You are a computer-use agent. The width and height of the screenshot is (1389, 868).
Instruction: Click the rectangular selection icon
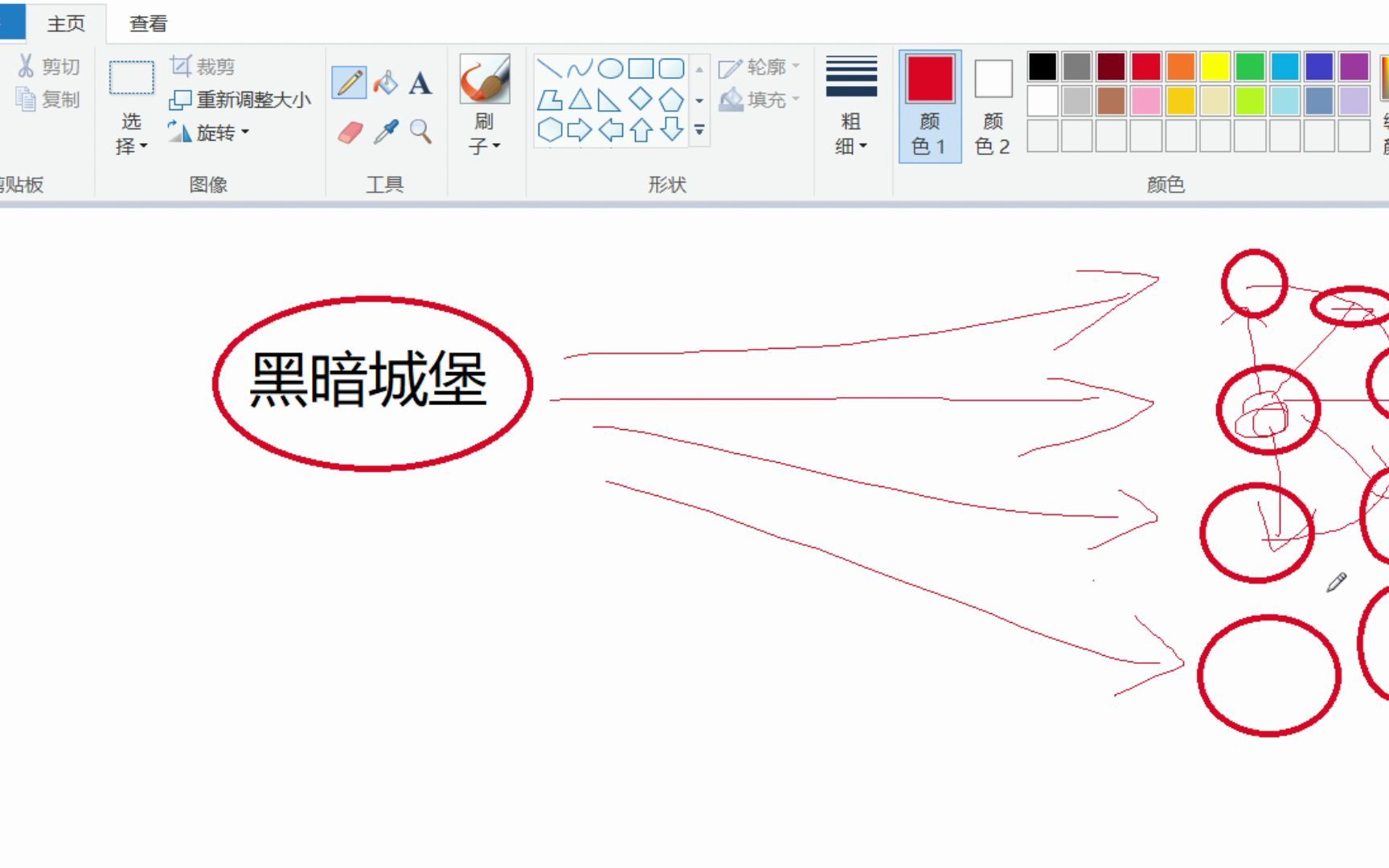[x=131, y=79]
